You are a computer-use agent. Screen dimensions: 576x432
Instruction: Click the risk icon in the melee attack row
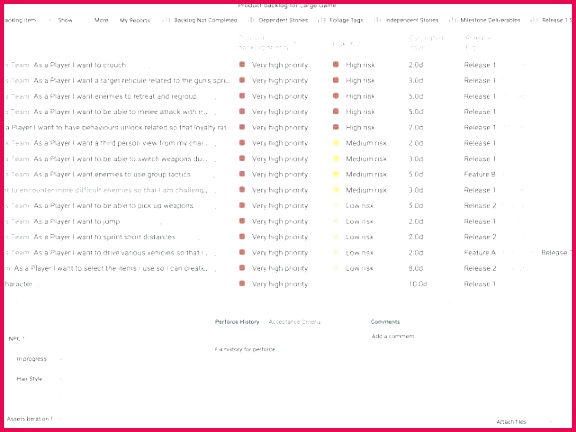pos(336,111)
